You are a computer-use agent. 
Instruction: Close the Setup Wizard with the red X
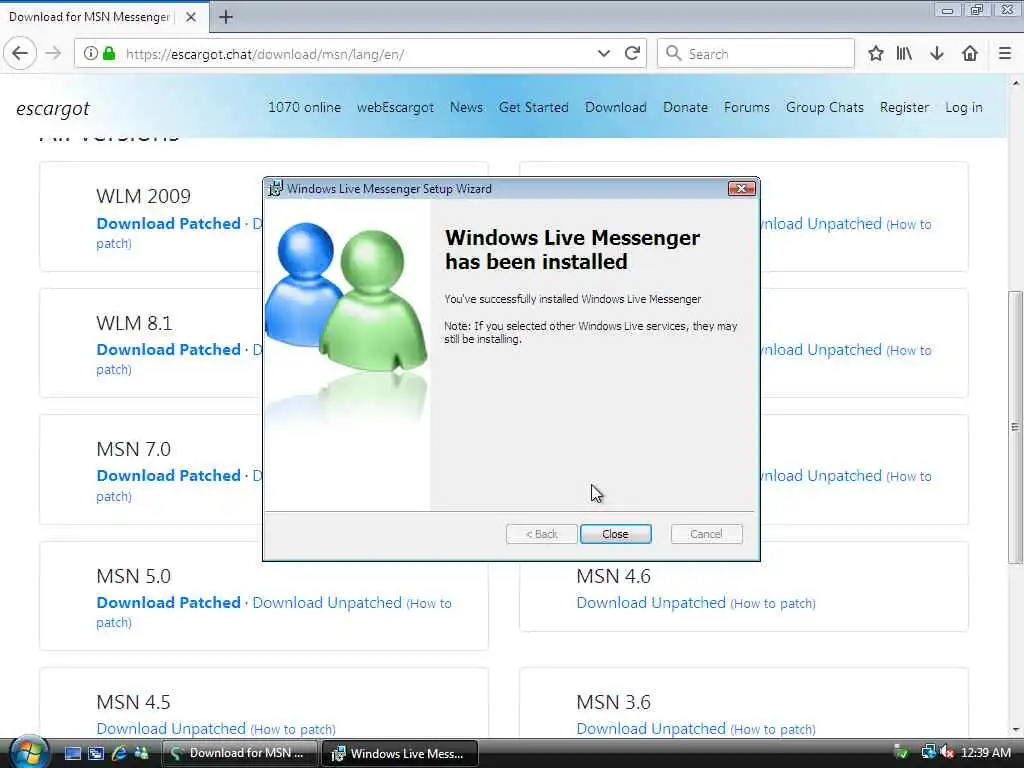tap(741, 189)
